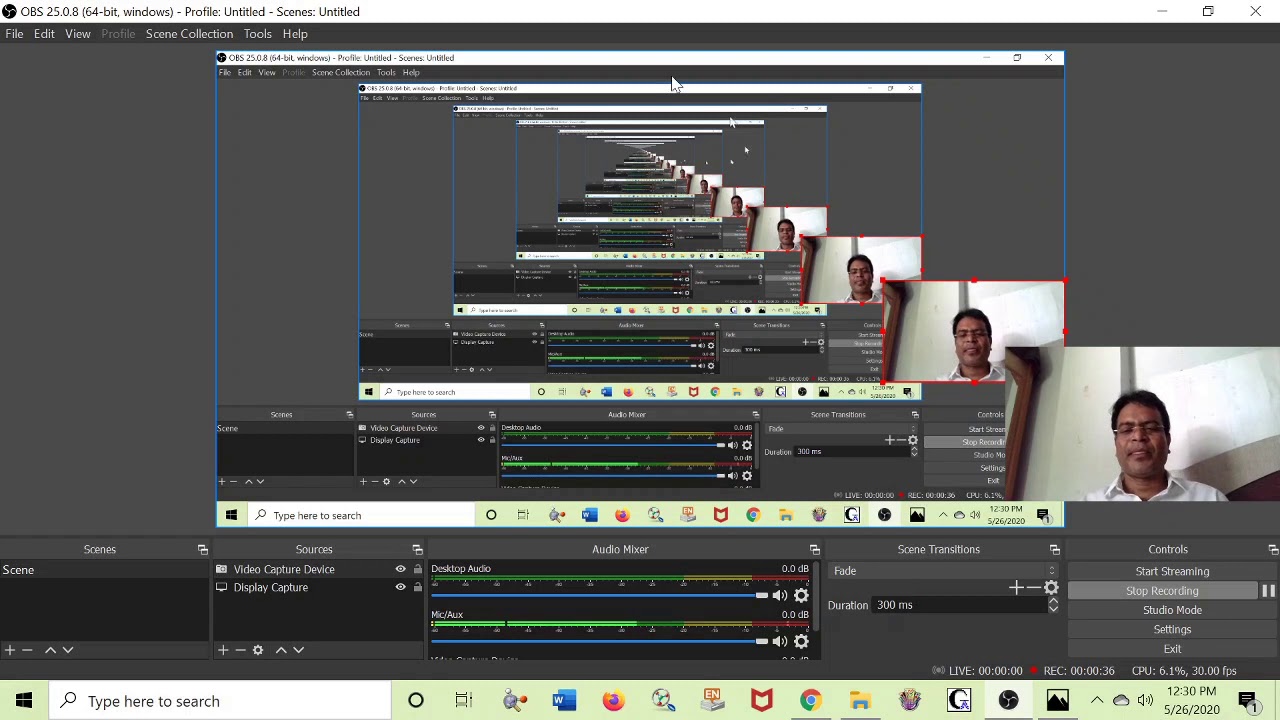Screen dimensions: 1280x720
Task: Increase transition duration with up arrow
Action: point(1053,600)
